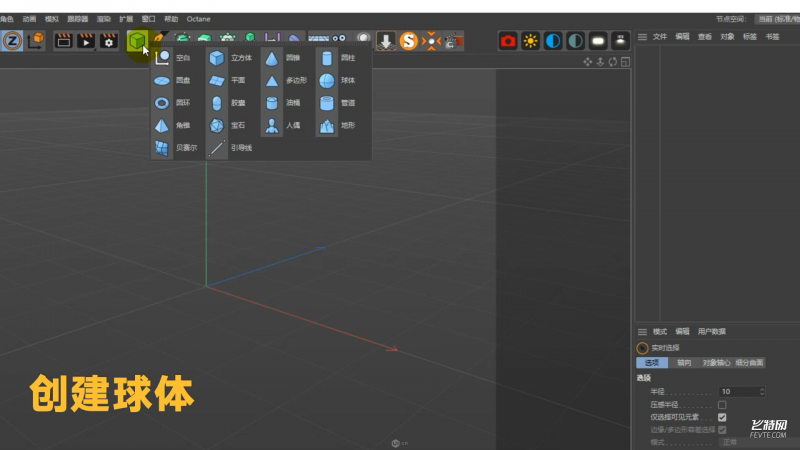This screenshot has width=800, height=450.
Task: Open attribute manager 用户数据 menu
Action: coord(712,332)
